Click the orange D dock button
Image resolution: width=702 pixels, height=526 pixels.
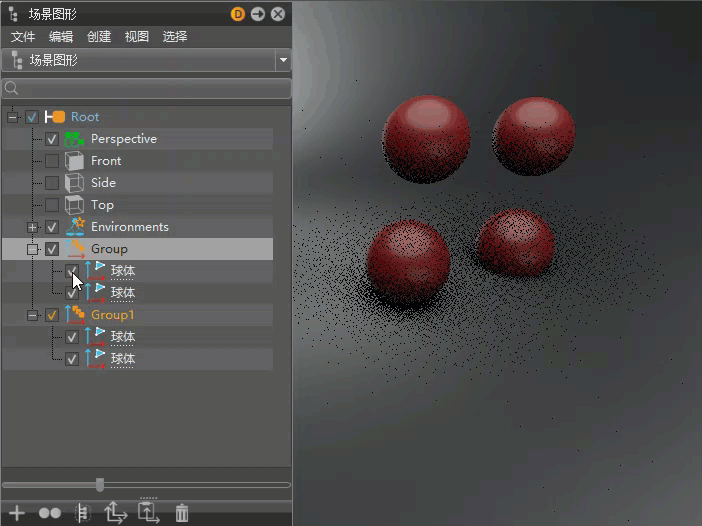238,14
